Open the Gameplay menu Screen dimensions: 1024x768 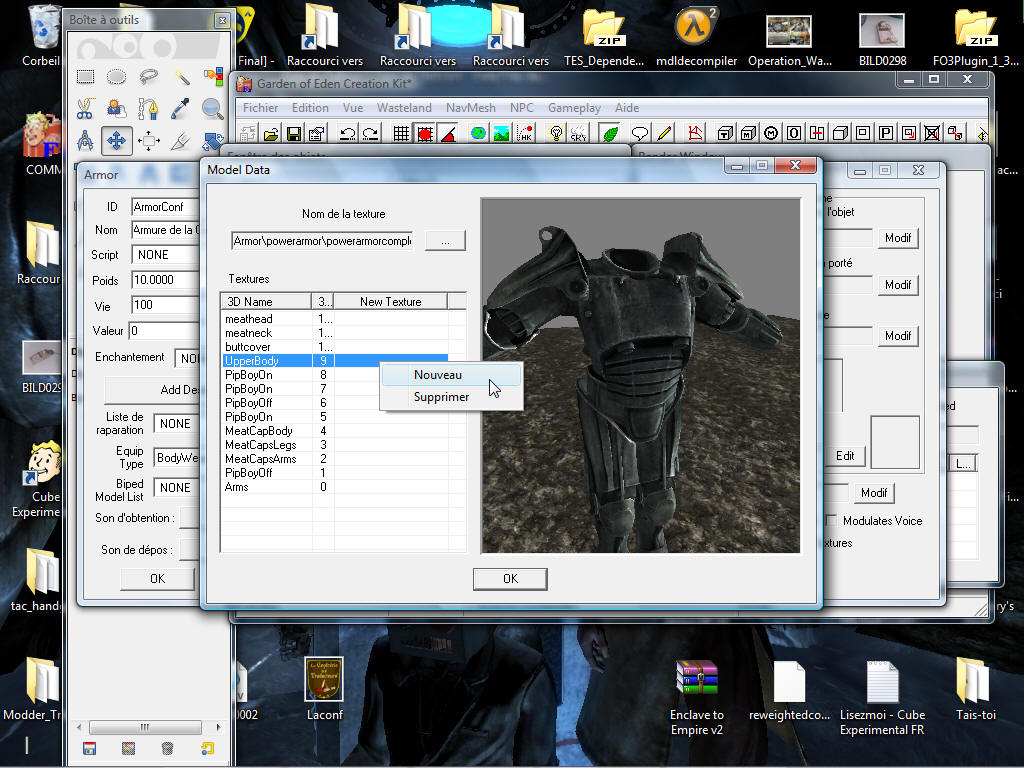point(574,108)
